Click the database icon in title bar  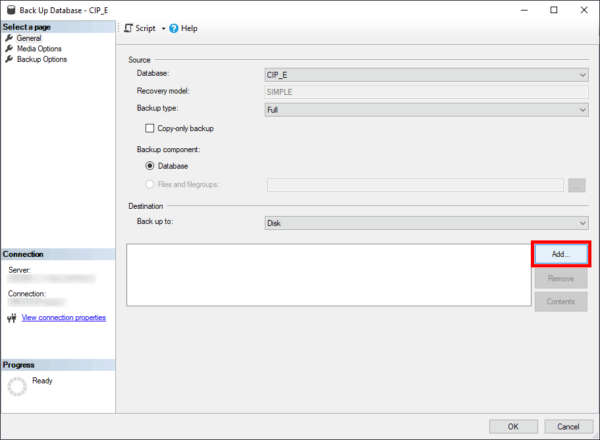(11, 10)
